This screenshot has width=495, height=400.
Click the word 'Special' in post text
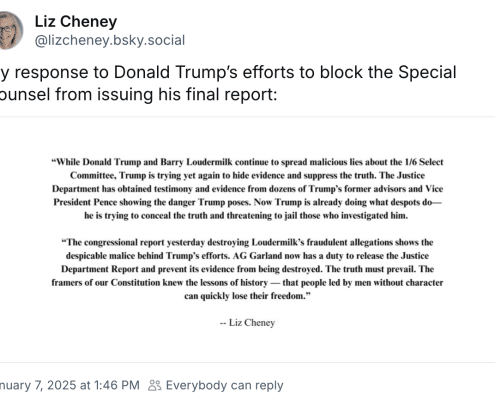pyautogui.click(x=427, y=72)
